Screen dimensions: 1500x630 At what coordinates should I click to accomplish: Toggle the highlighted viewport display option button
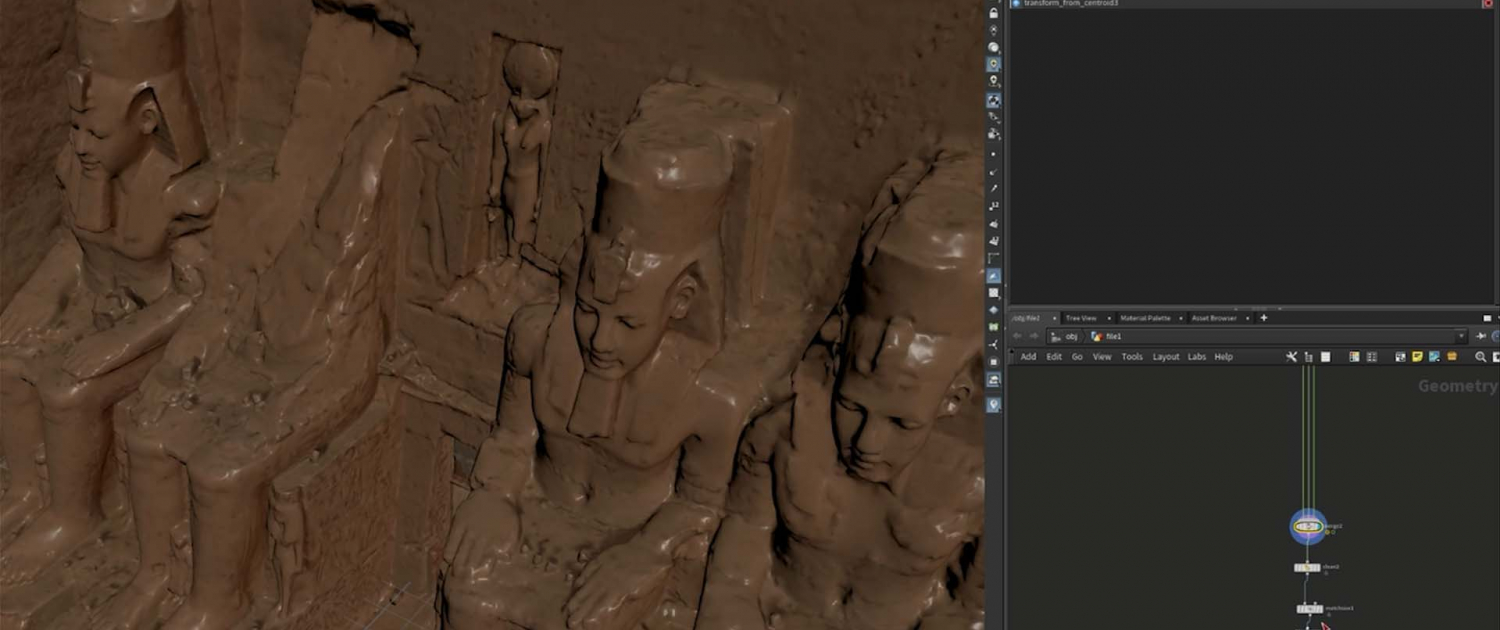click(993, 276)
